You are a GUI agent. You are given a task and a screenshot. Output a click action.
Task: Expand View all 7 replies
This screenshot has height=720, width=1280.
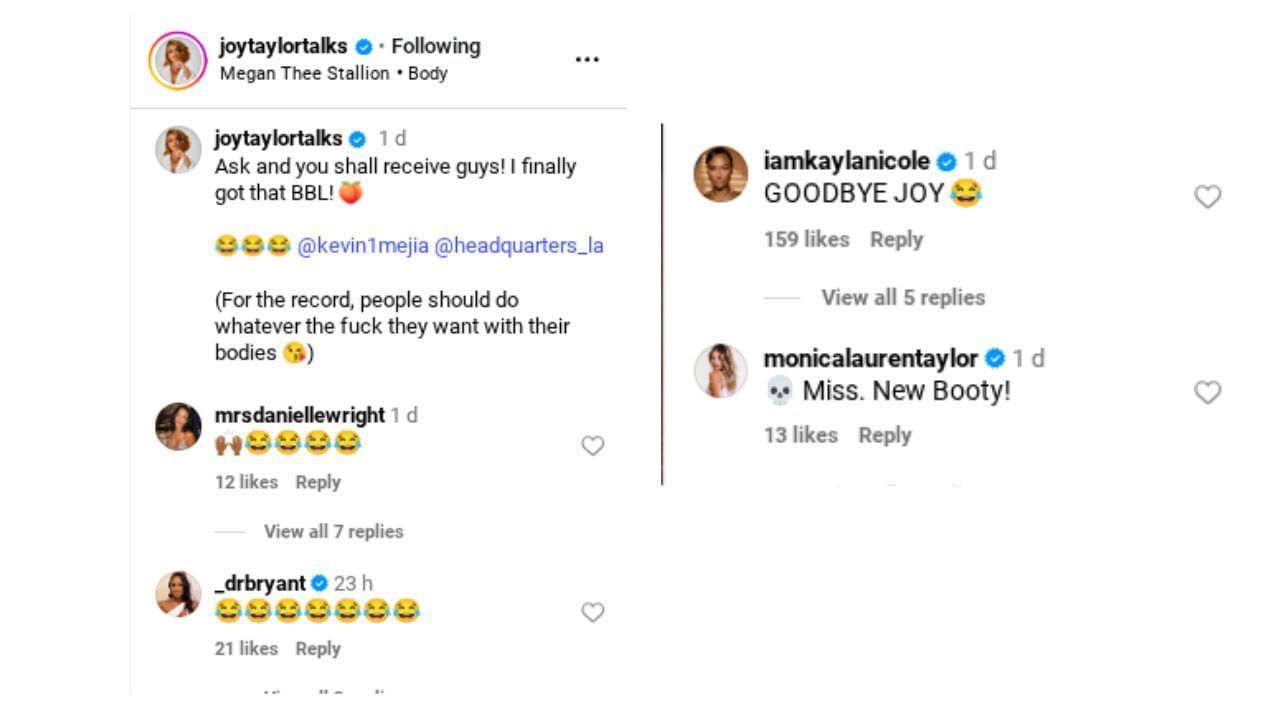pyautogui.click(x=333, y=531)
